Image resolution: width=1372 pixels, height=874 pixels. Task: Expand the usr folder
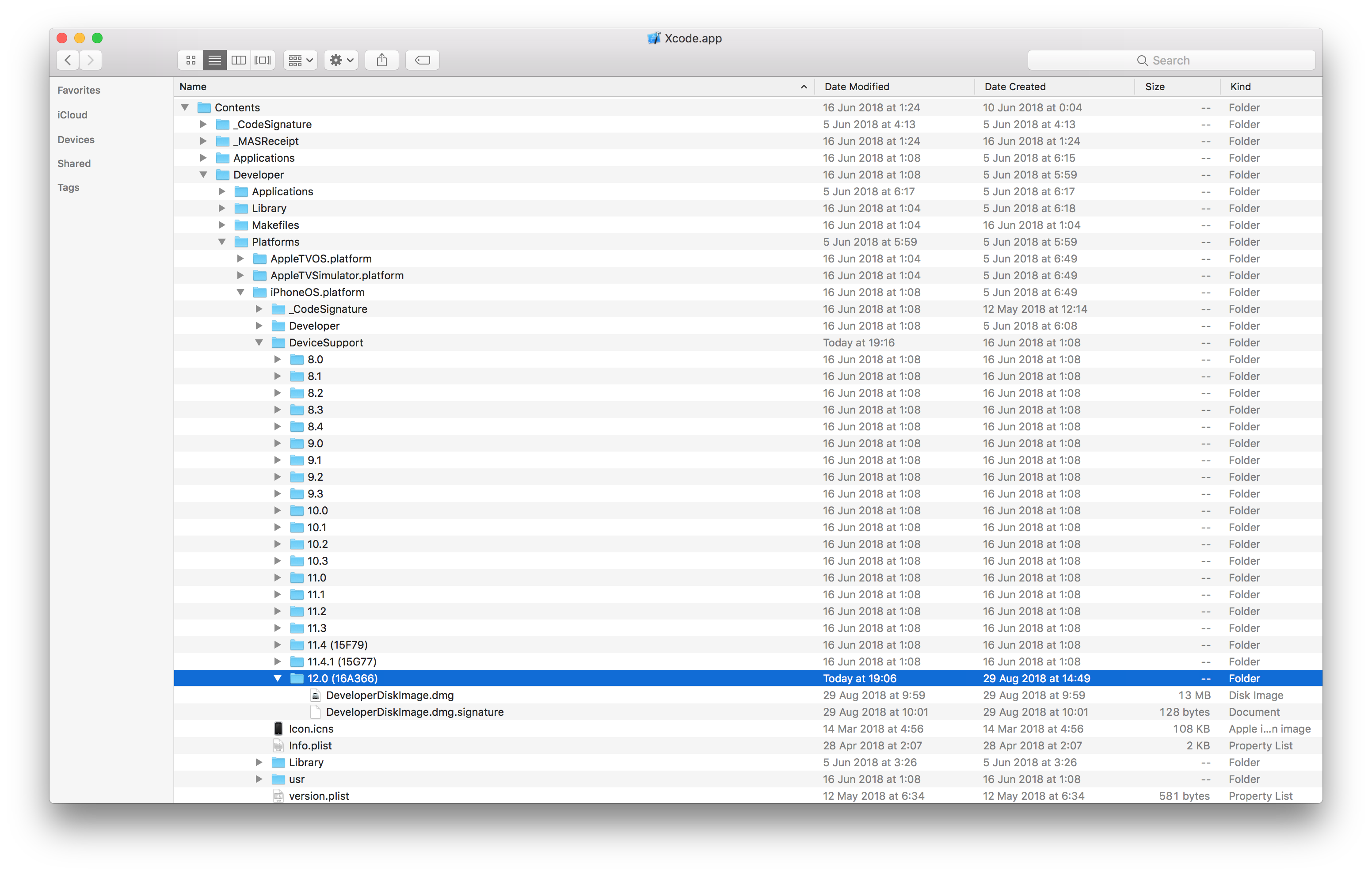259,779
